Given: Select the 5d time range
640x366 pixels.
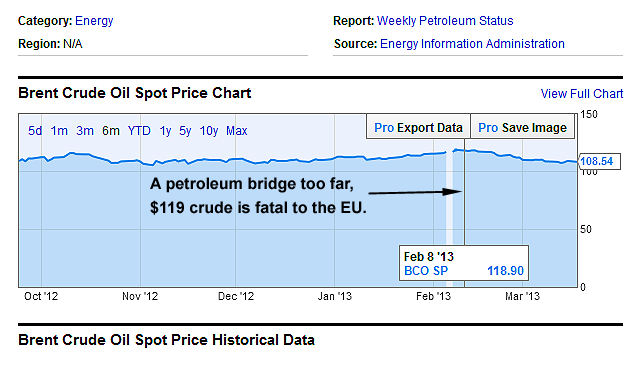Looking at the screenshot, I should pyautogui.click(x=35, y=131).
